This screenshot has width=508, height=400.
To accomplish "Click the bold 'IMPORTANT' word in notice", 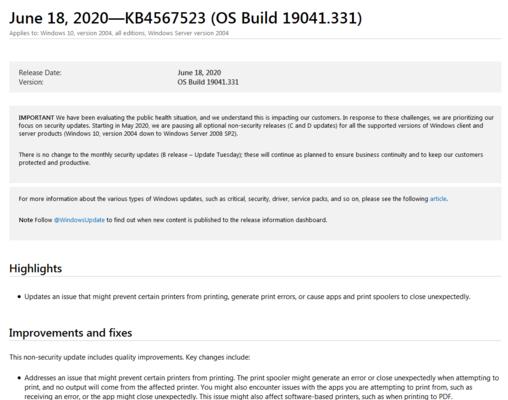I will coord(36,118).
